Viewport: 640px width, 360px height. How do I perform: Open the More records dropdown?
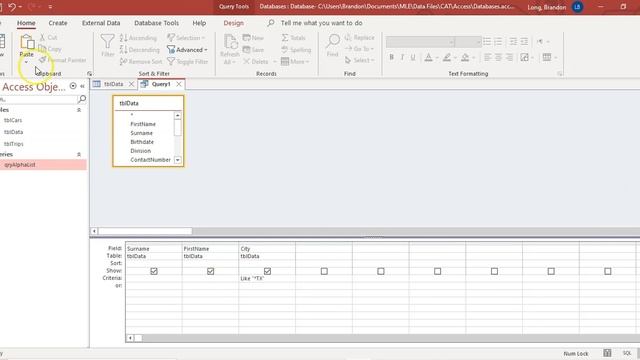coord(295,62)
